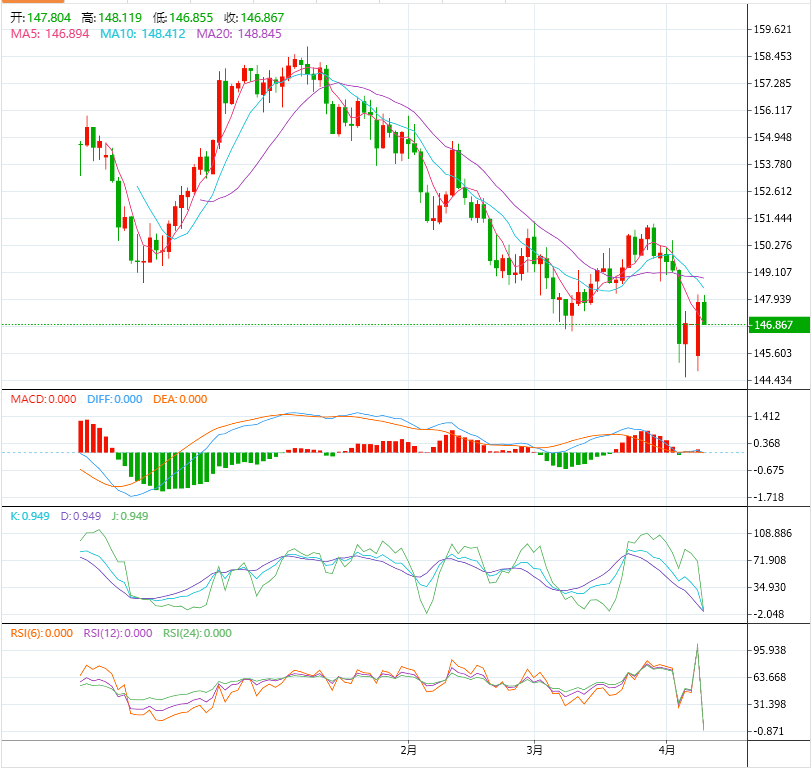811x770 pixels.
Task: Click the 153.780 price axis label
Action: coord(772,164)
